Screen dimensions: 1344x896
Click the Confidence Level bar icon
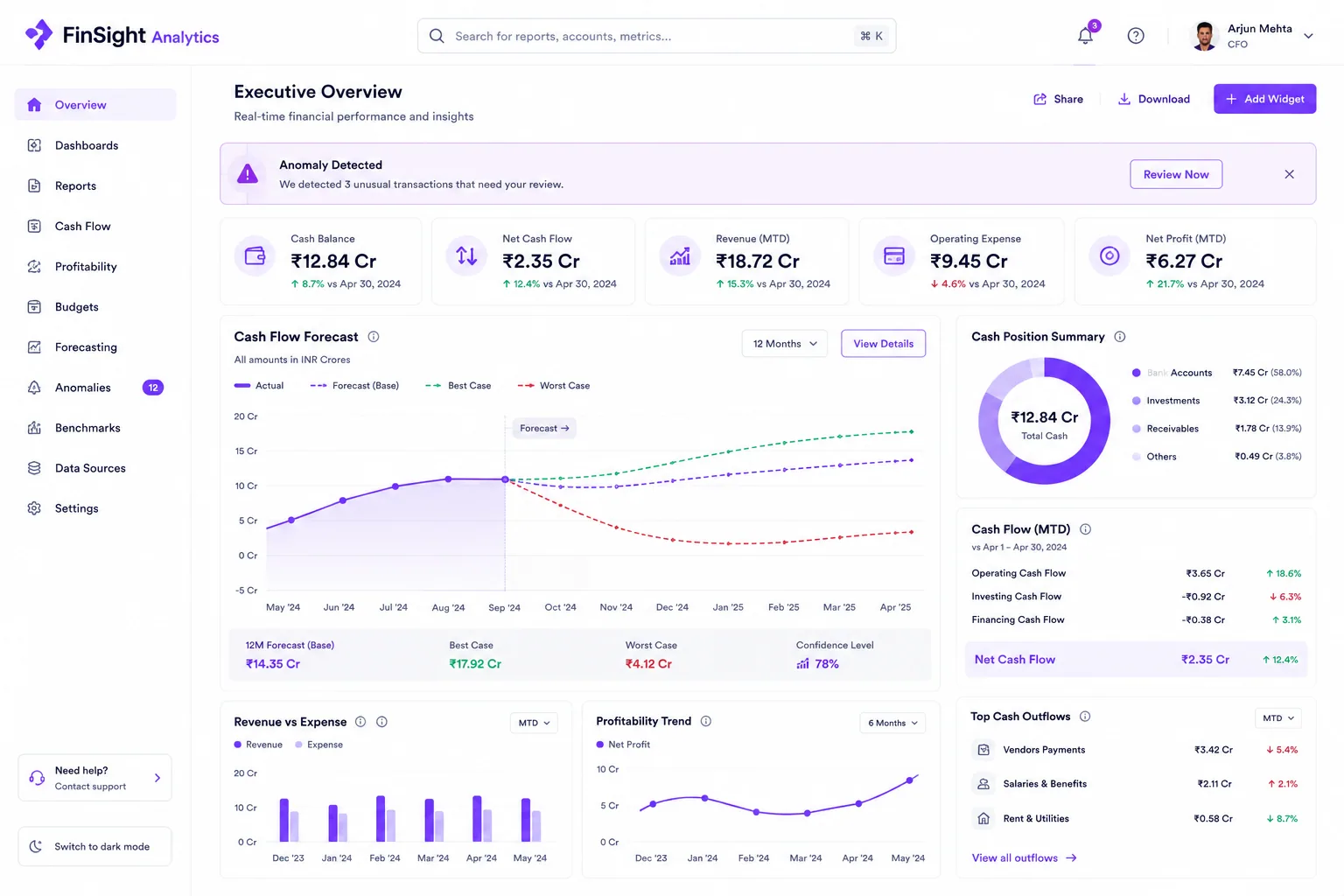click(x=803, y=664)
